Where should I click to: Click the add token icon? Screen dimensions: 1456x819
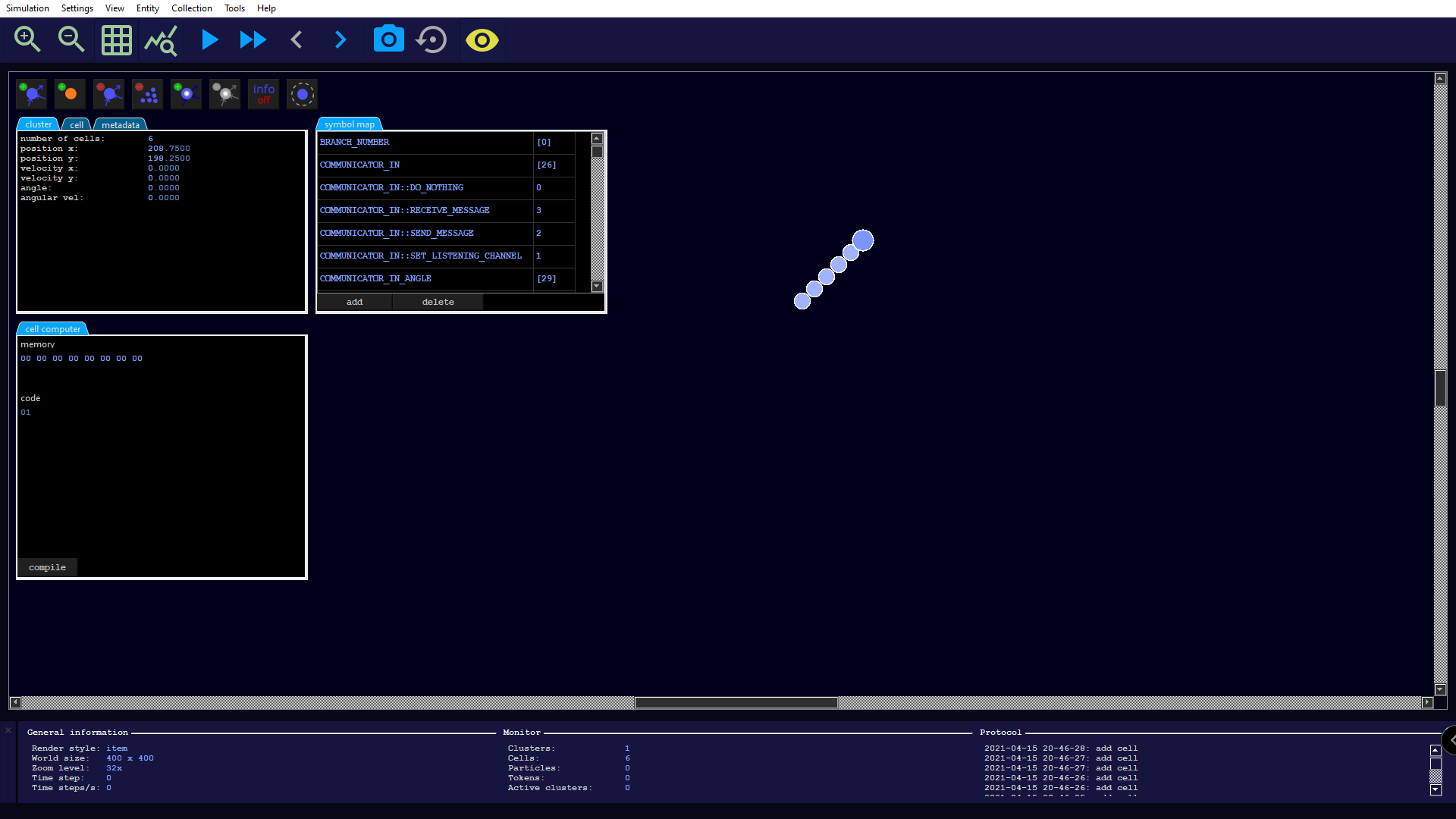186,94
